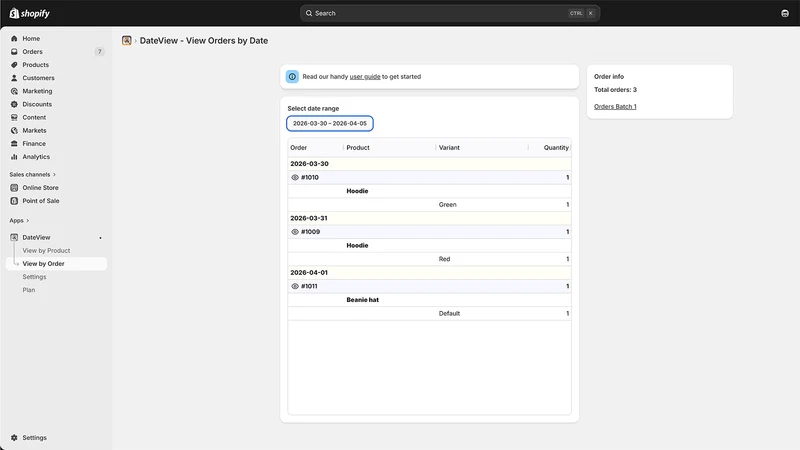View order #1010 via eye icon
Screen dimensions: 800x450
coord(295,178)
